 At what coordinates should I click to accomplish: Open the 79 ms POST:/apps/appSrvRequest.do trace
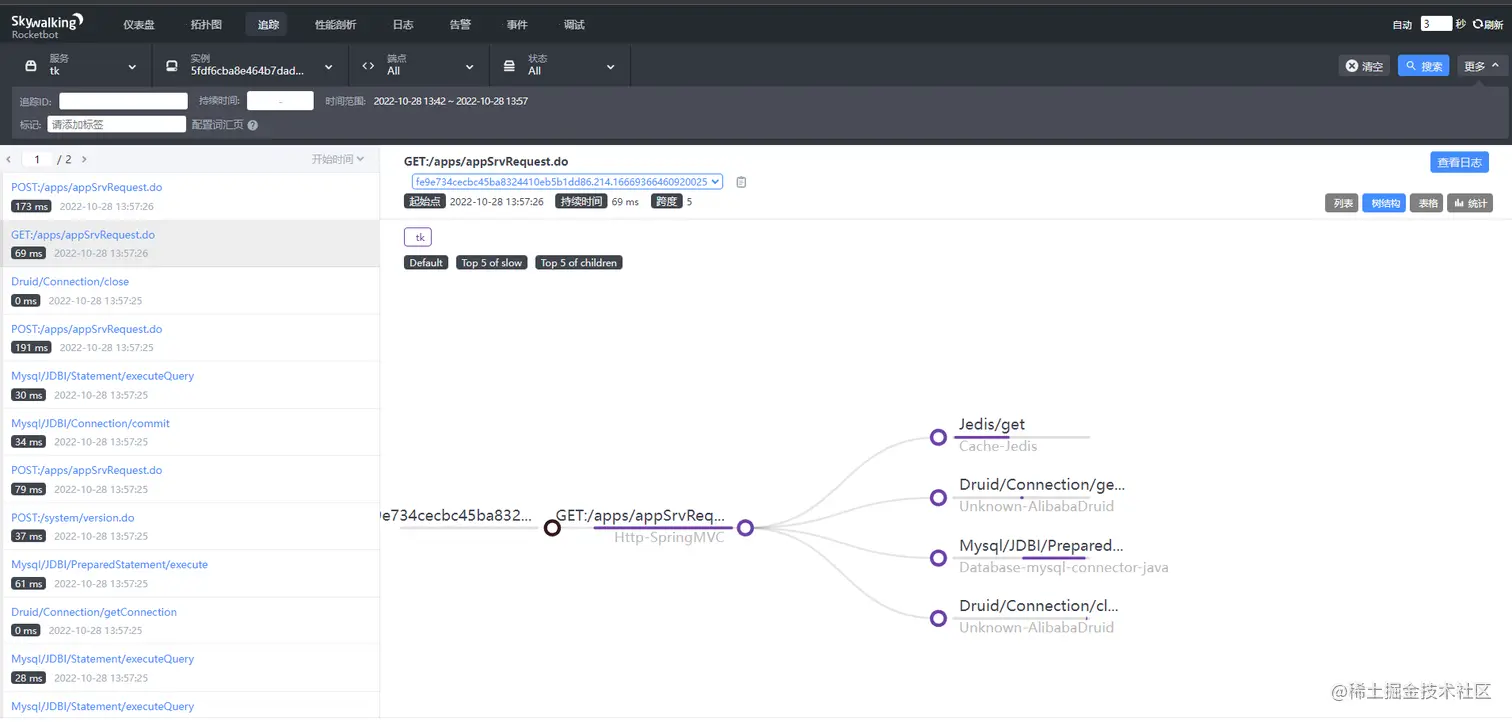click(x=190, y=479)
